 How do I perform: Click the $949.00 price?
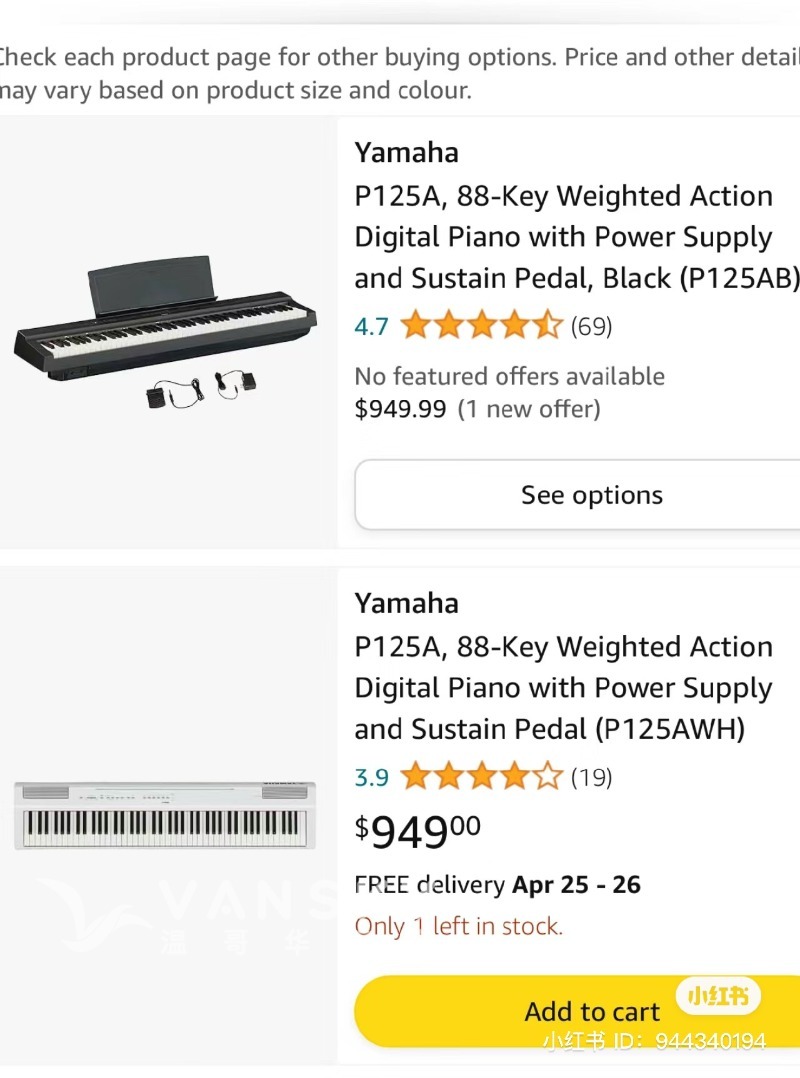point(418,830)
